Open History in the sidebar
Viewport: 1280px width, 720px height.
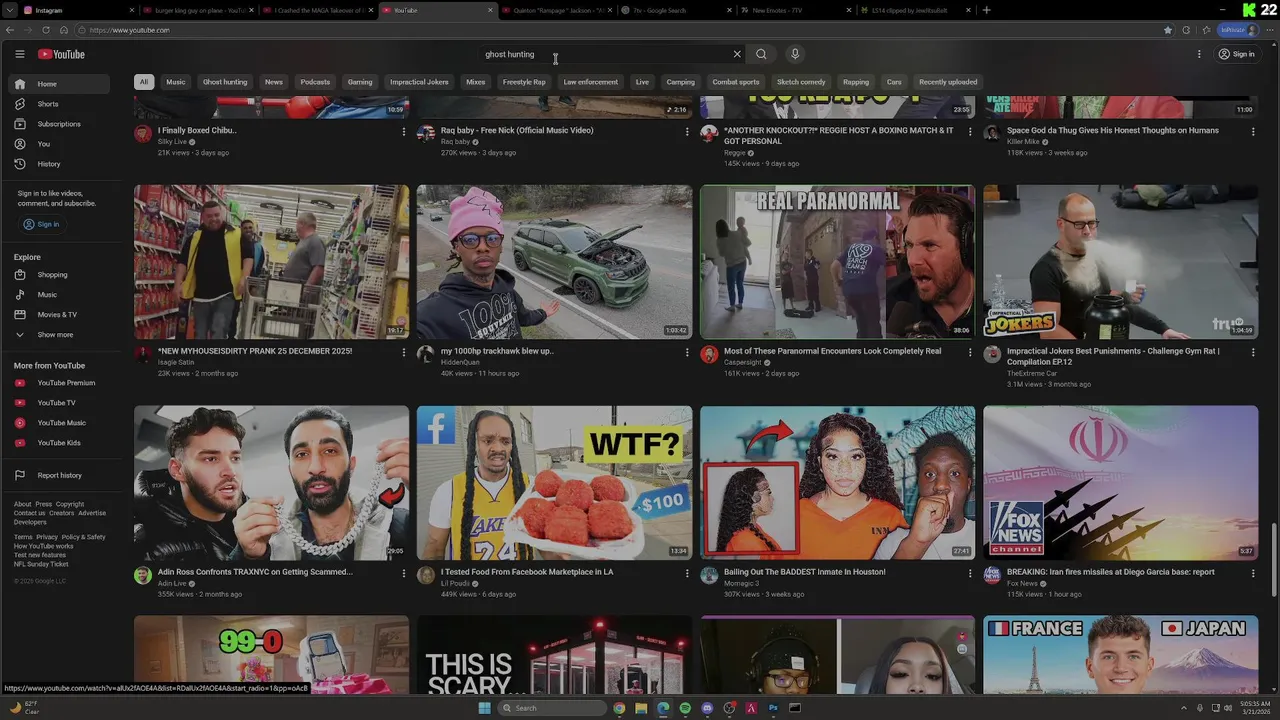click(60, 164)
